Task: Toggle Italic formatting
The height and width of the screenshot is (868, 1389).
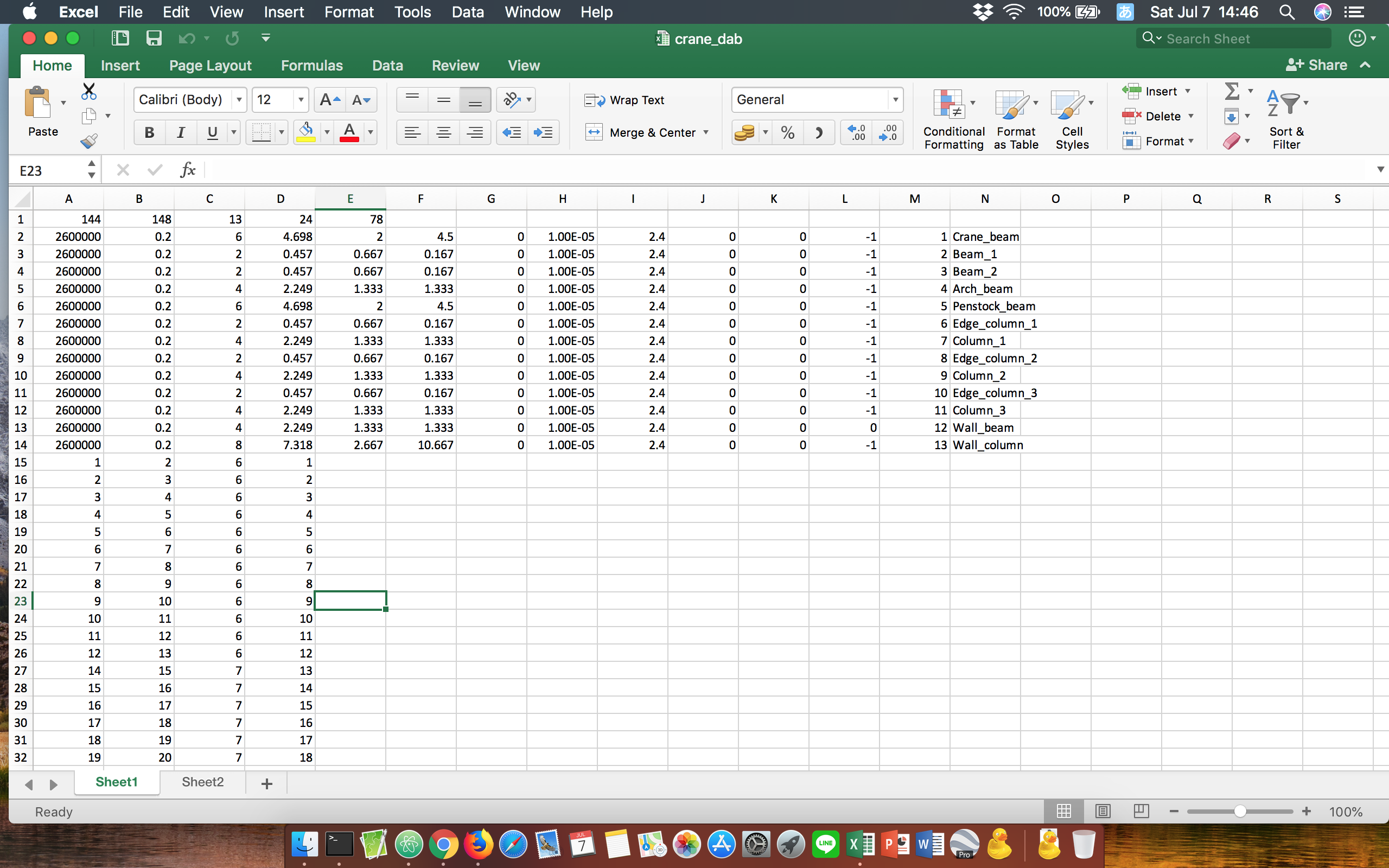Action: (180, 132)
